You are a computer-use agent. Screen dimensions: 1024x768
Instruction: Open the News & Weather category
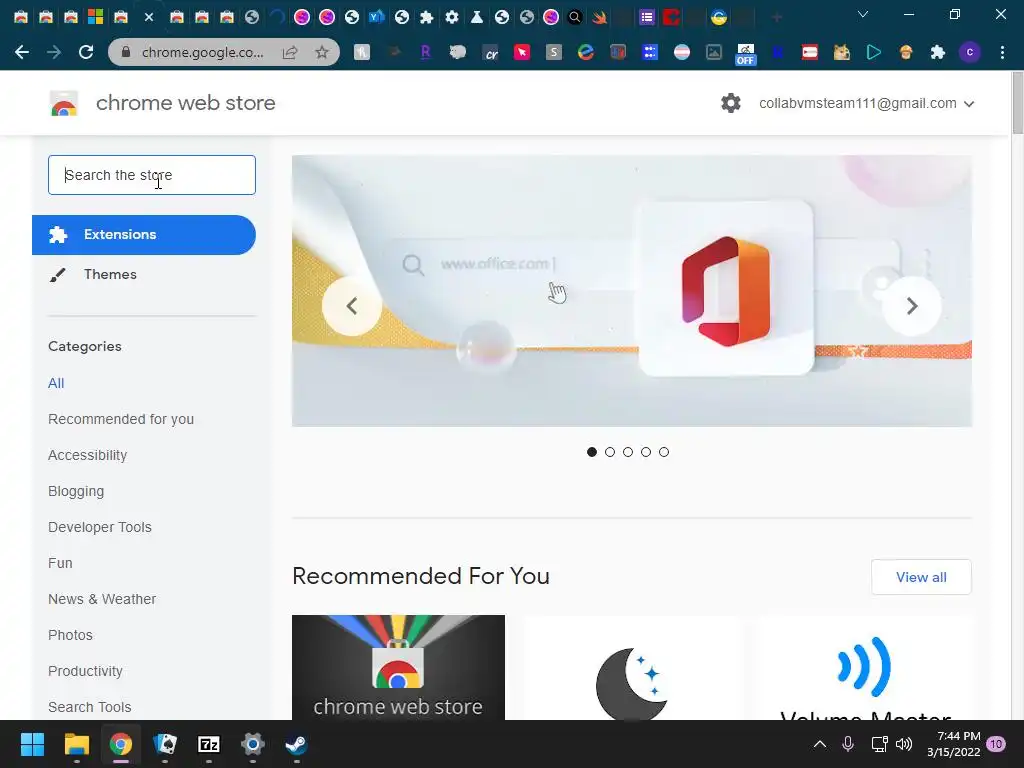point(102,599)
